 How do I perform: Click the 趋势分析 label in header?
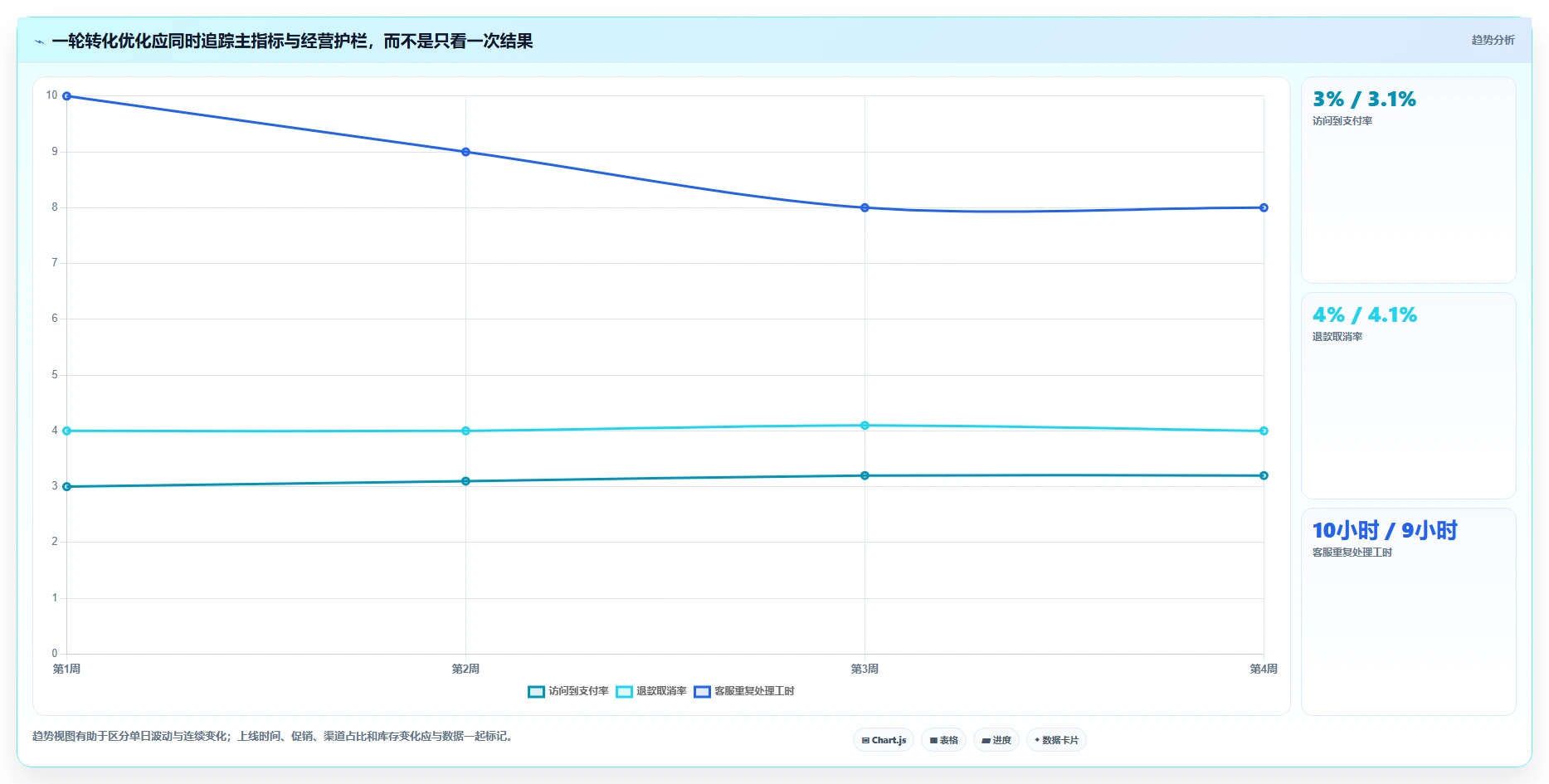pos(1493,40)
